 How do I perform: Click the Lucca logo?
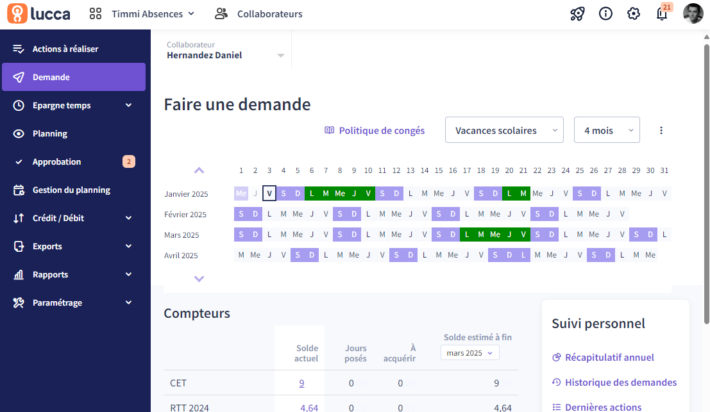[x=39, y=14]
